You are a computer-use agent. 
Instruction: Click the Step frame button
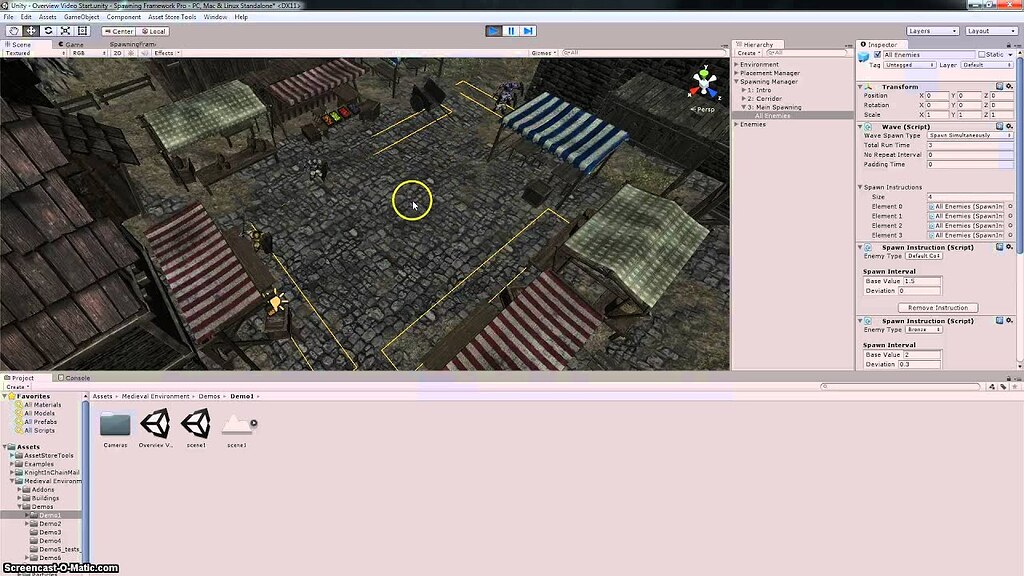[x=527, y=31]
